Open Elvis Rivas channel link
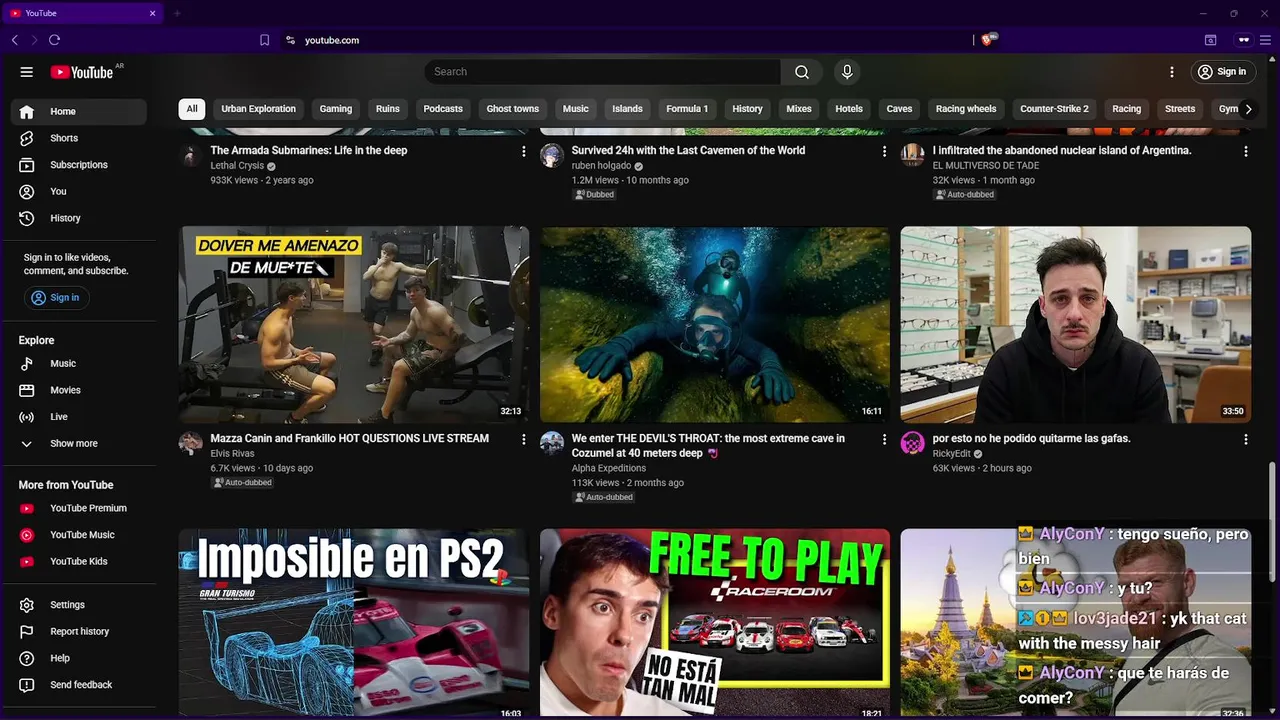Image resolution: width=1280 pixels, height=720 pixels. pyautogui.click(x=232, y=454)
